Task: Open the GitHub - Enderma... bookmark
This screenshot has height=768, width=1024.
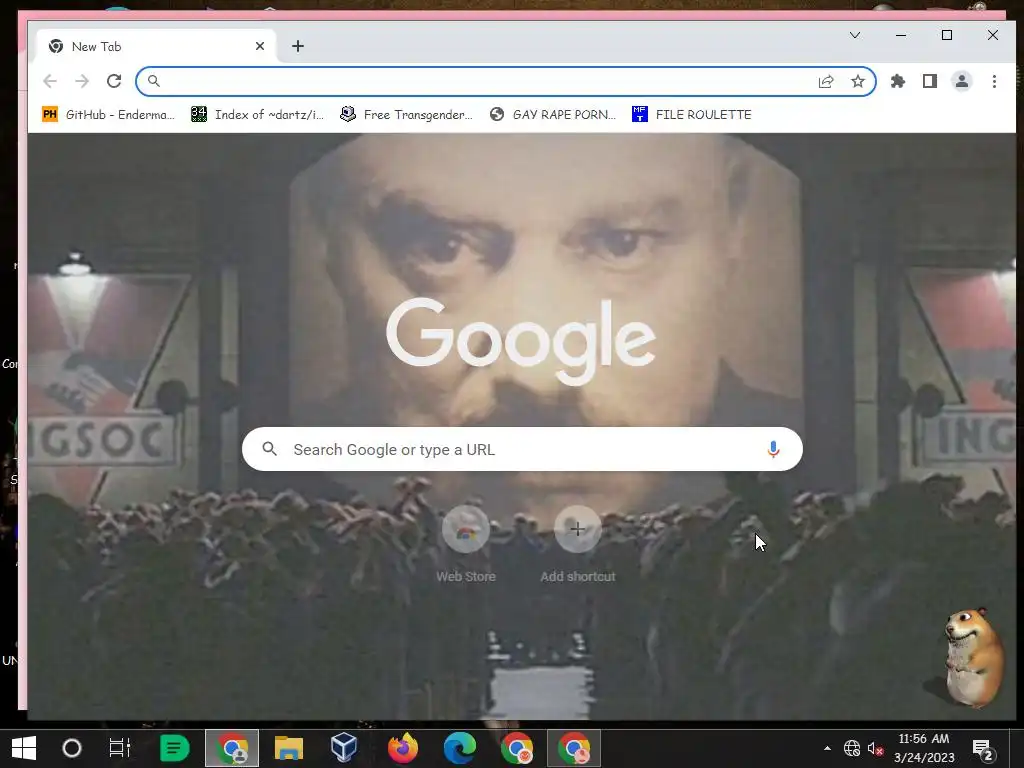Action: tap(108, 114)
